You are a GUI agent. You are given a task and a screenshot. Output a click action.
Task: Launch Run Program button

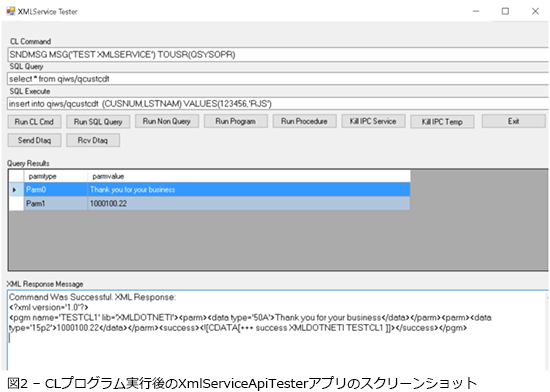coord(235,121)
